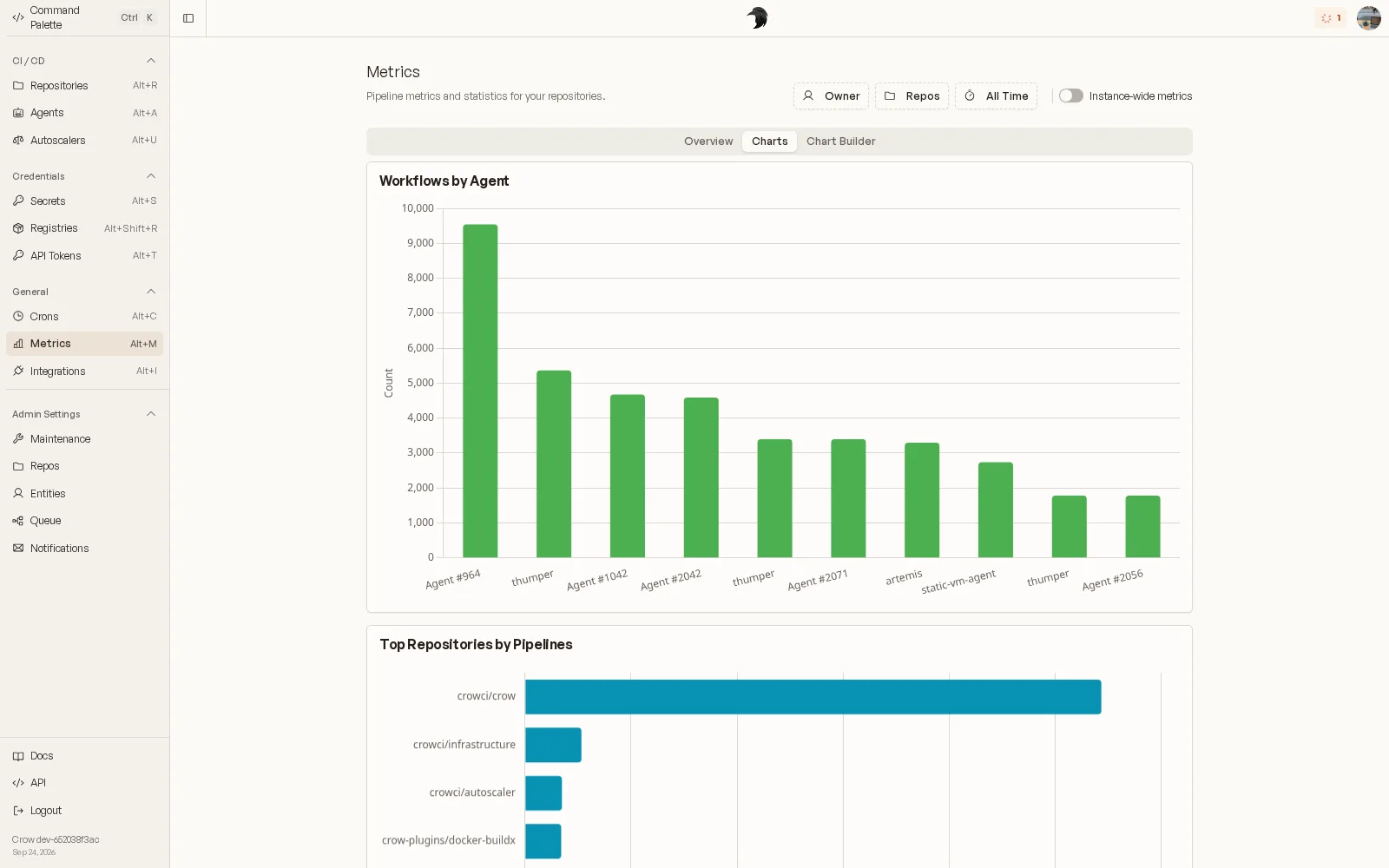Click the Crow bird logo in header
The image size is (1389, 868).
[757, 18]
